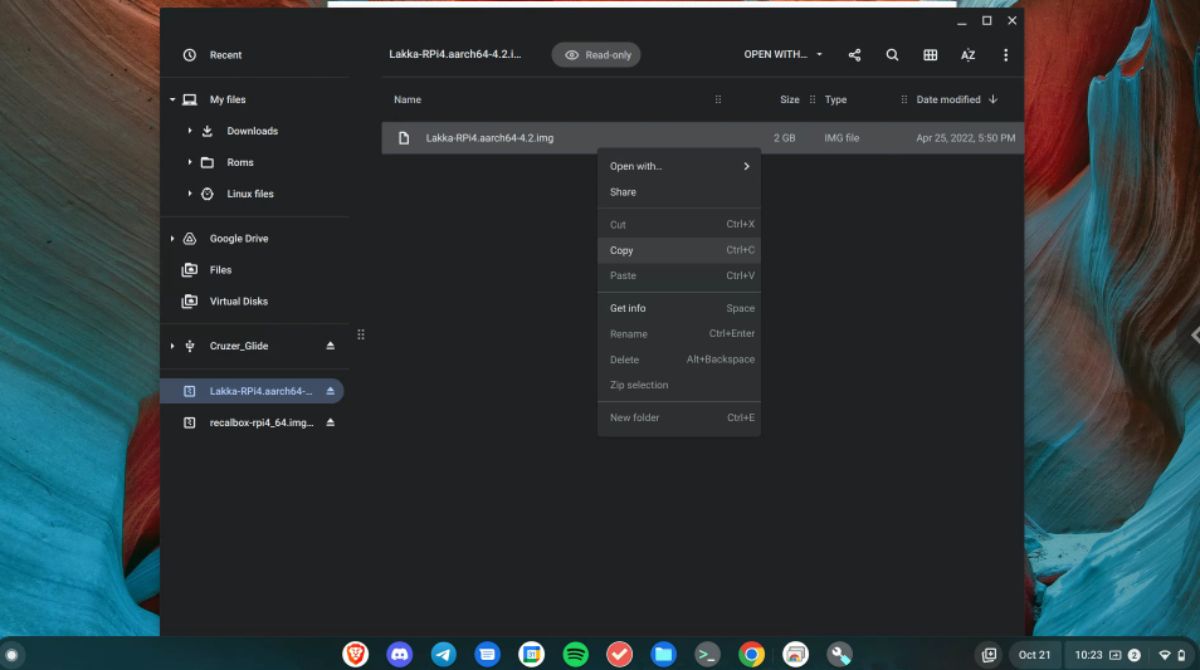Toggle the Read-only mode pill
This screenshot has width=1200, height=670.
(x=595, y=55)
